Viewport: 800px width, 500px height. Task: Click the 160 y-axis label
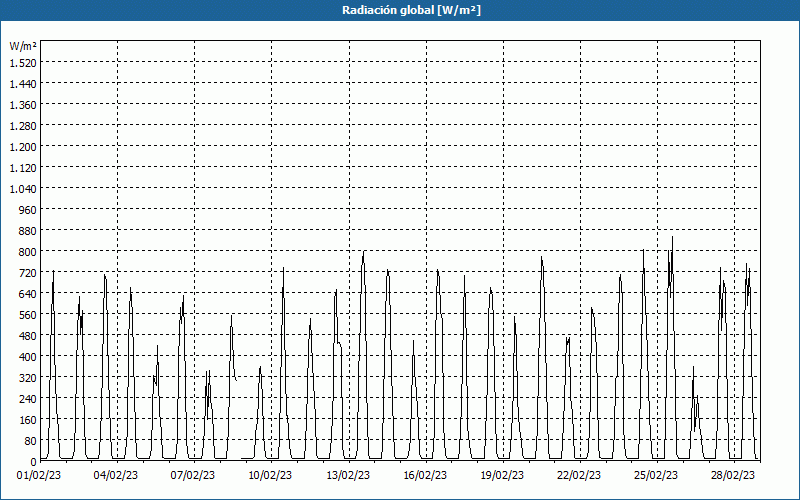[28, 419]
